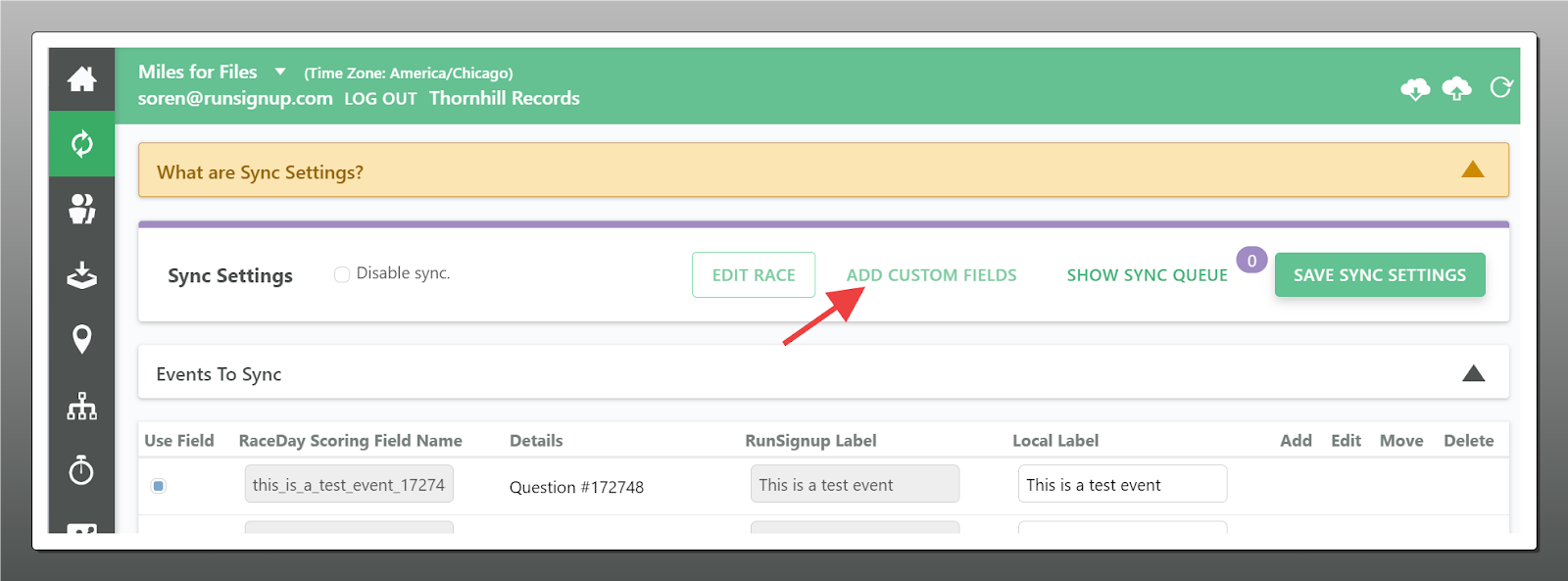Click the EDIT RACE button

tap(754, 275)
